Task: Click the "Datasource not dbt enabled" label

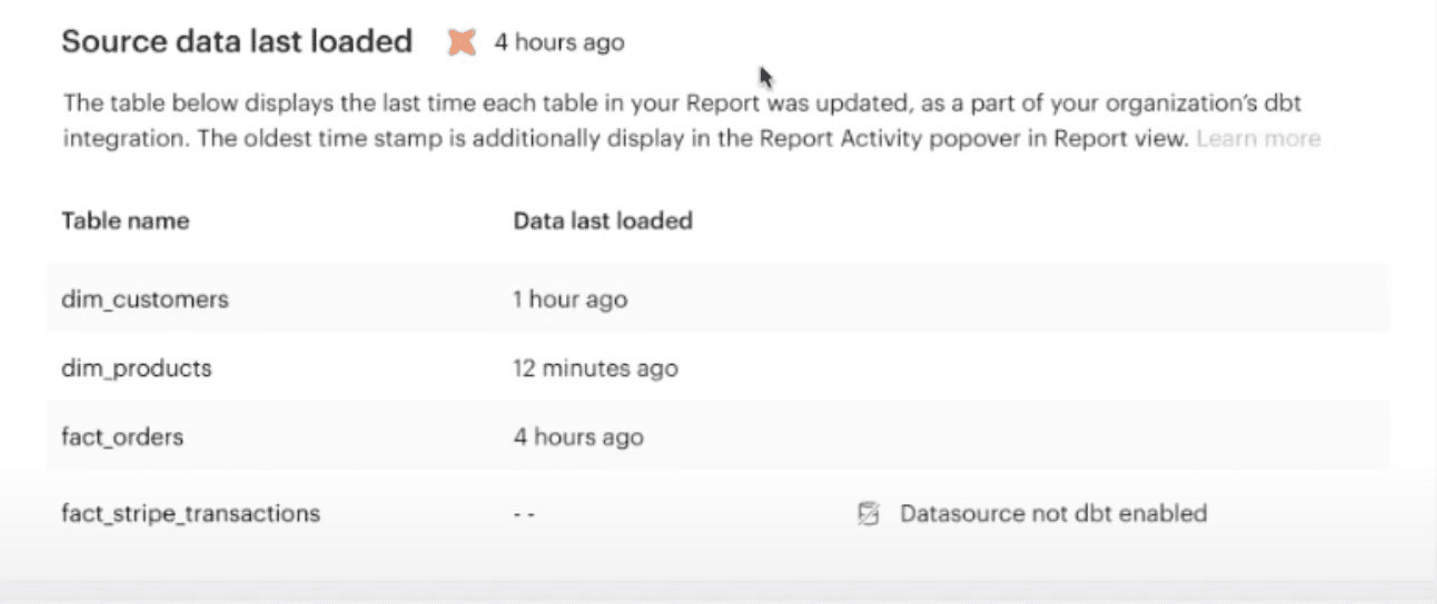Action: 1053,514
